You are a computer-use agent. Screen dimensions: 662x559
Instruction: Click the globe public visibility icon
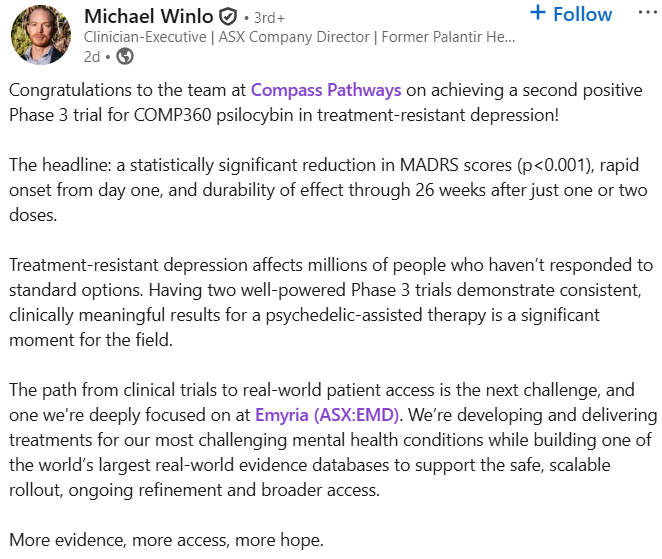(125, 57)
